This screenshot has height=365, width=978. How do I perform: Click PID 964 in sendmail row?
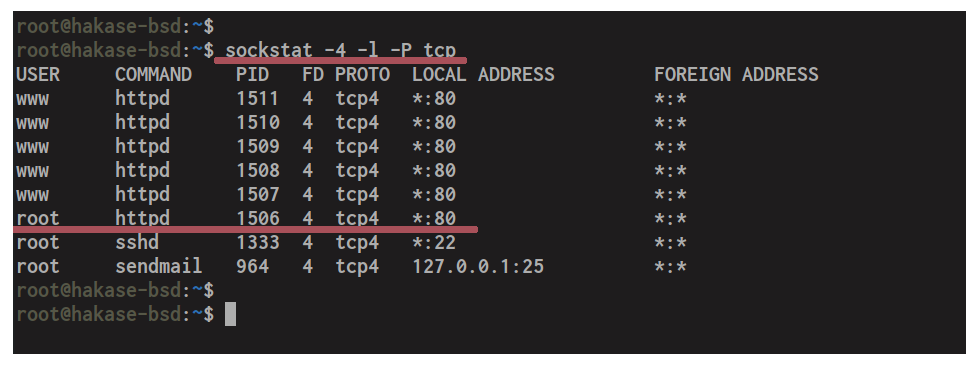[253, 267]
